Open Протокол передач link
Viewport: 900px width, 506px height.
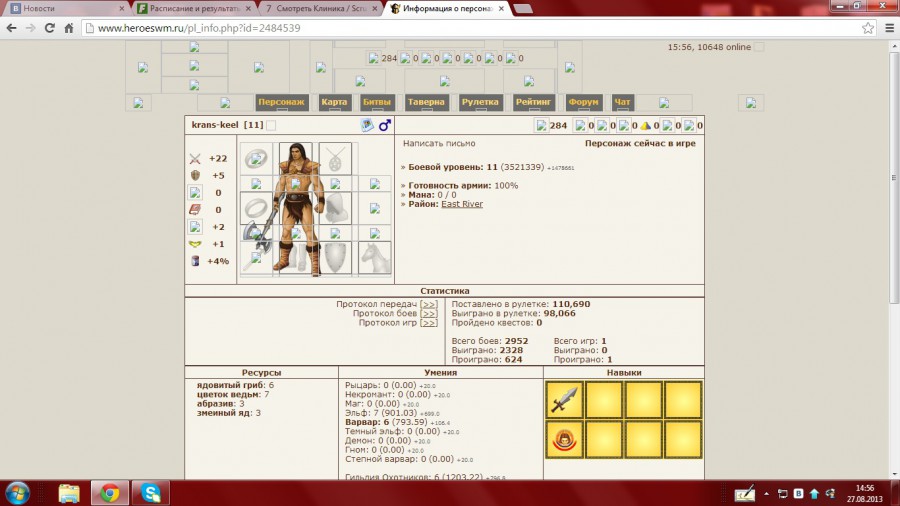coord(429,304)
